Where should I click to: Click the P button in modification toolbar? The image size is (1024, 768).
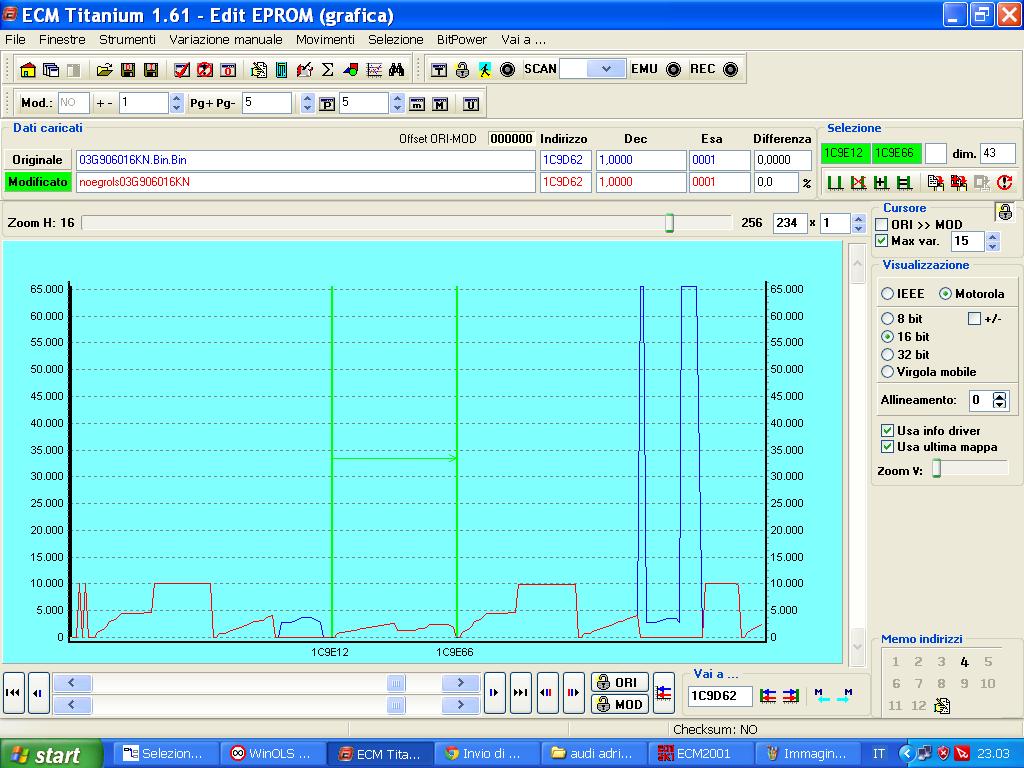pos(327,104)
